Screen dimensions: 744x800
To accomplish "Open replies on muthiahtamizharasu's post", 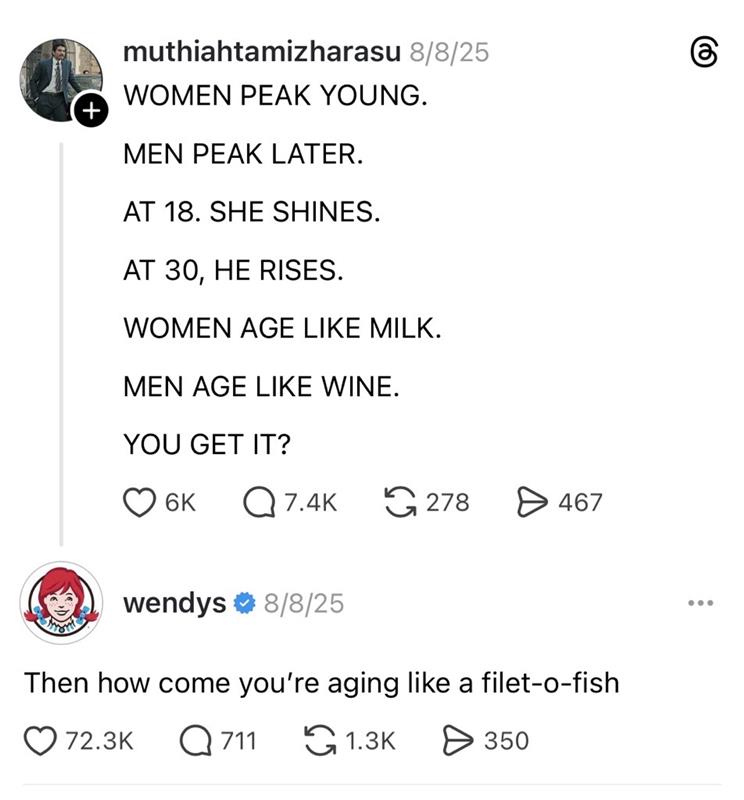I will (259, 501).
